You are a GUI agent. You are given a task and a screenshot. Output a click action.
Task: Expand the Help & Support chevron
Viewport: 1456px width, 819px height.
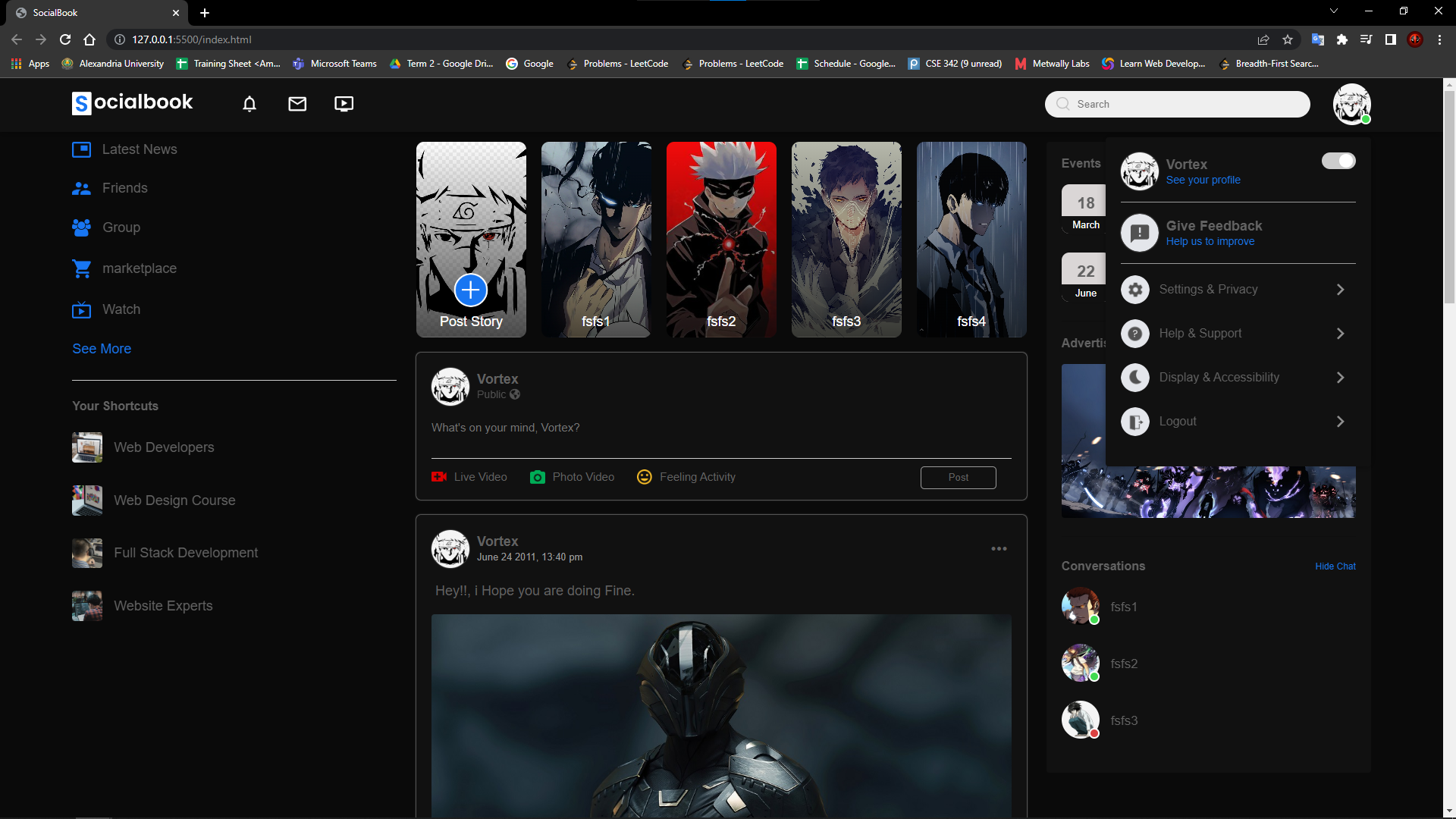[1341, 334]
